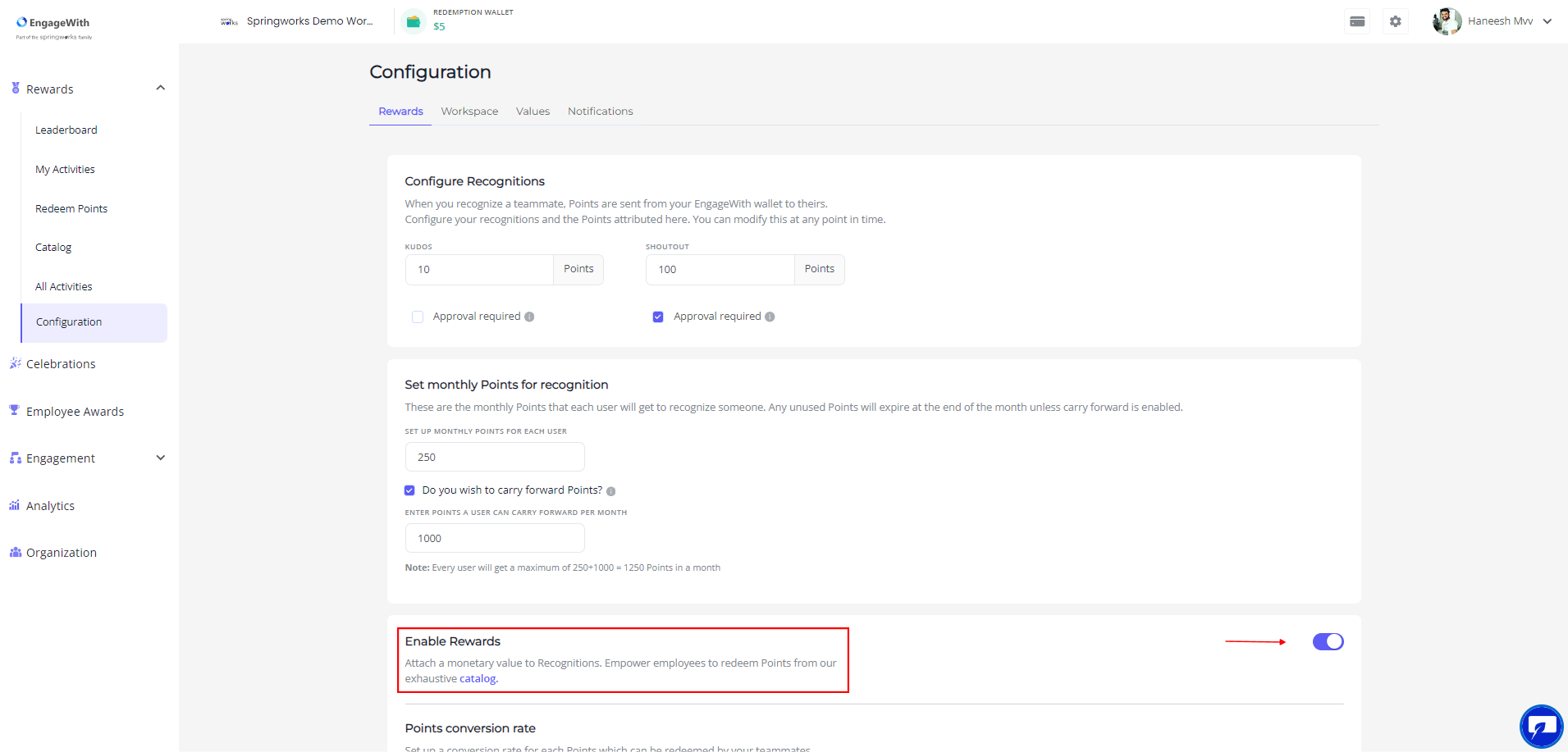Image resolution: width=1568 pixels, height=752 pixels.
Task: Click monthly points per user field
Action: click(x=495, y=457)
